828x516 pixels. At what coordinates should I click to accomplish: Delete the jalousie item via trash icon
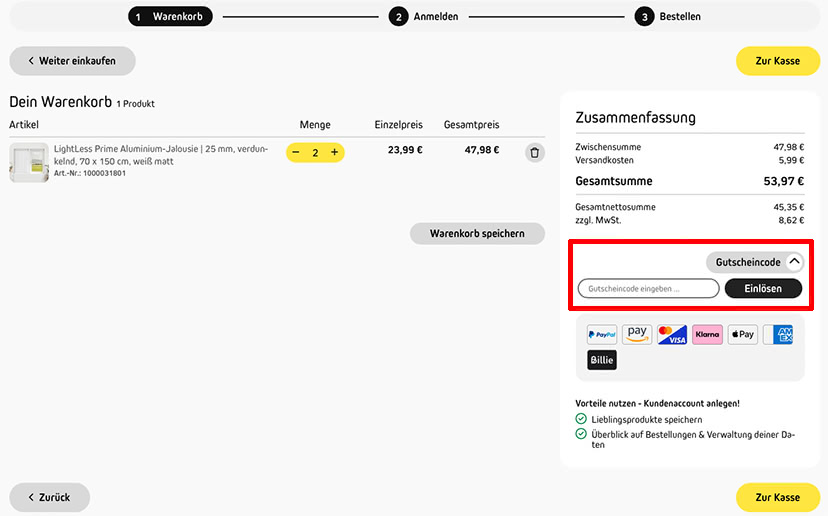point(534,153)
